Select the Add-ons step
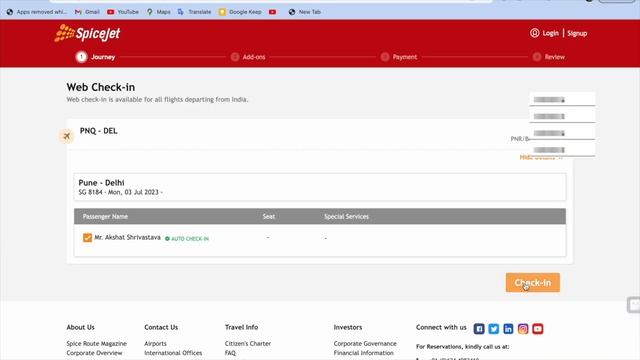This screenshot has height=360, width=640. 248,57
